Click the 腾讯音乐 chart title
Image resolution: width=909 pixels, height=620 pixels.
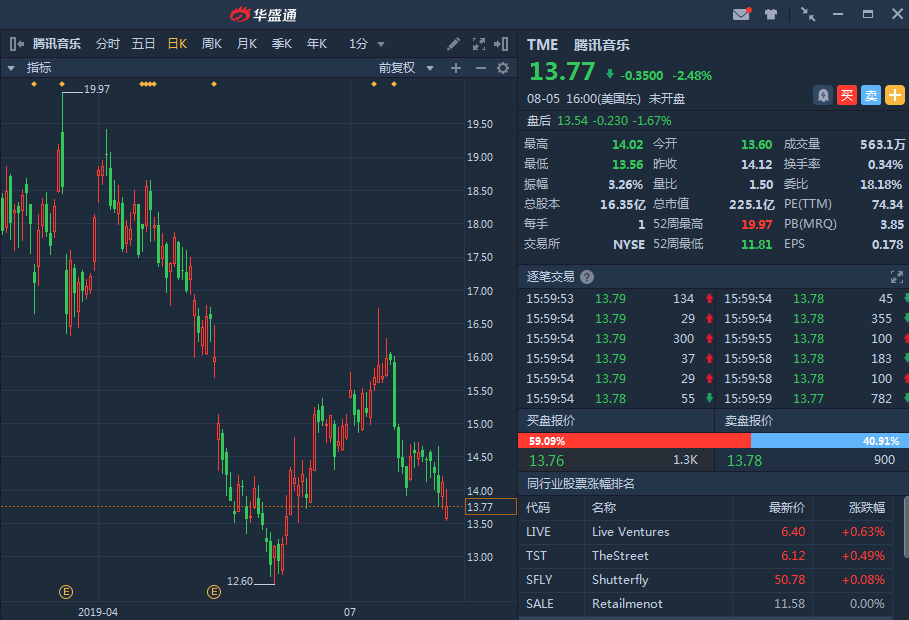click(x=56, y=44)
